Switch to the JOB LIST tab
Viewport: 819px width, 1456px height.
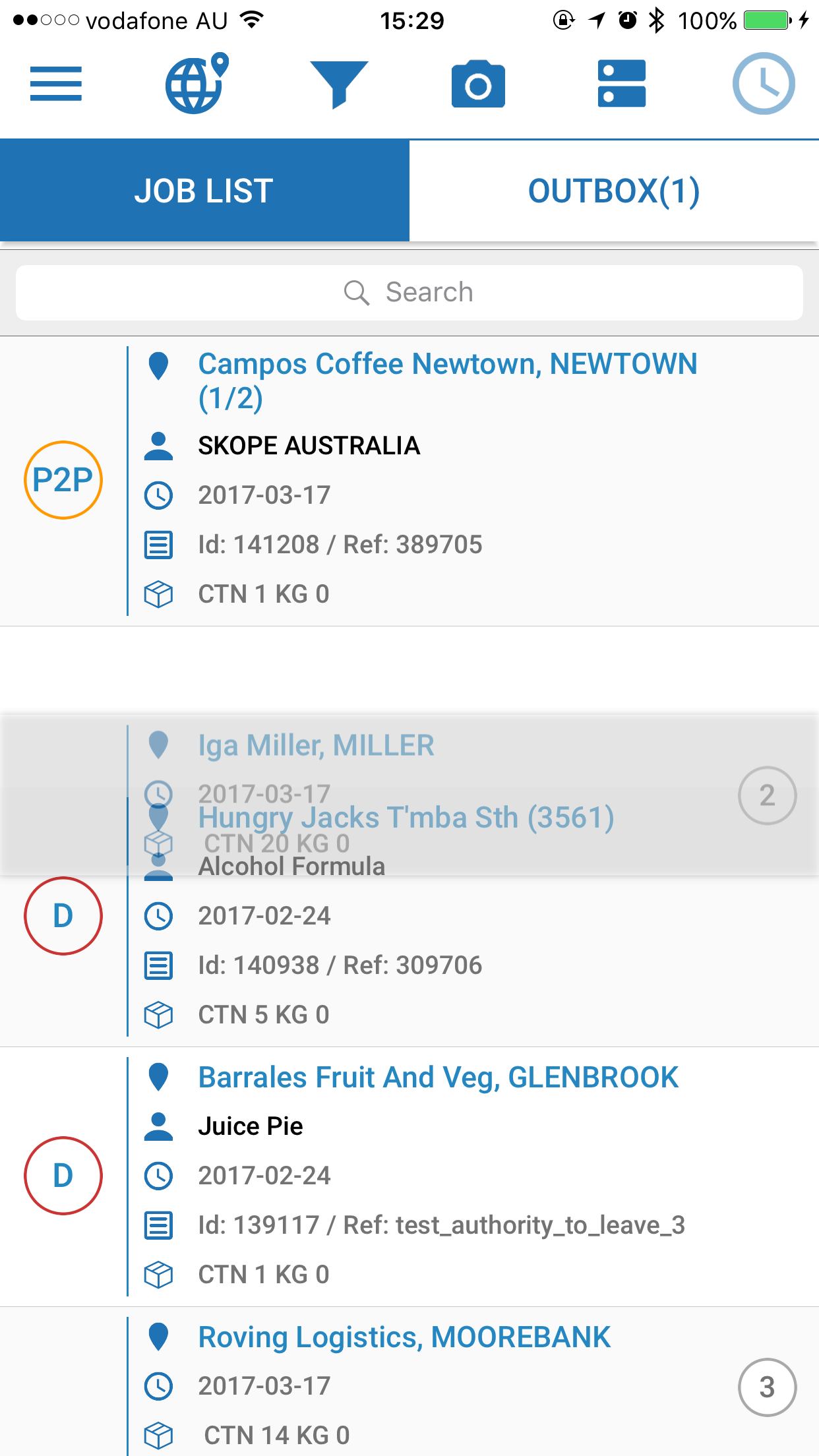click(204, 191)
